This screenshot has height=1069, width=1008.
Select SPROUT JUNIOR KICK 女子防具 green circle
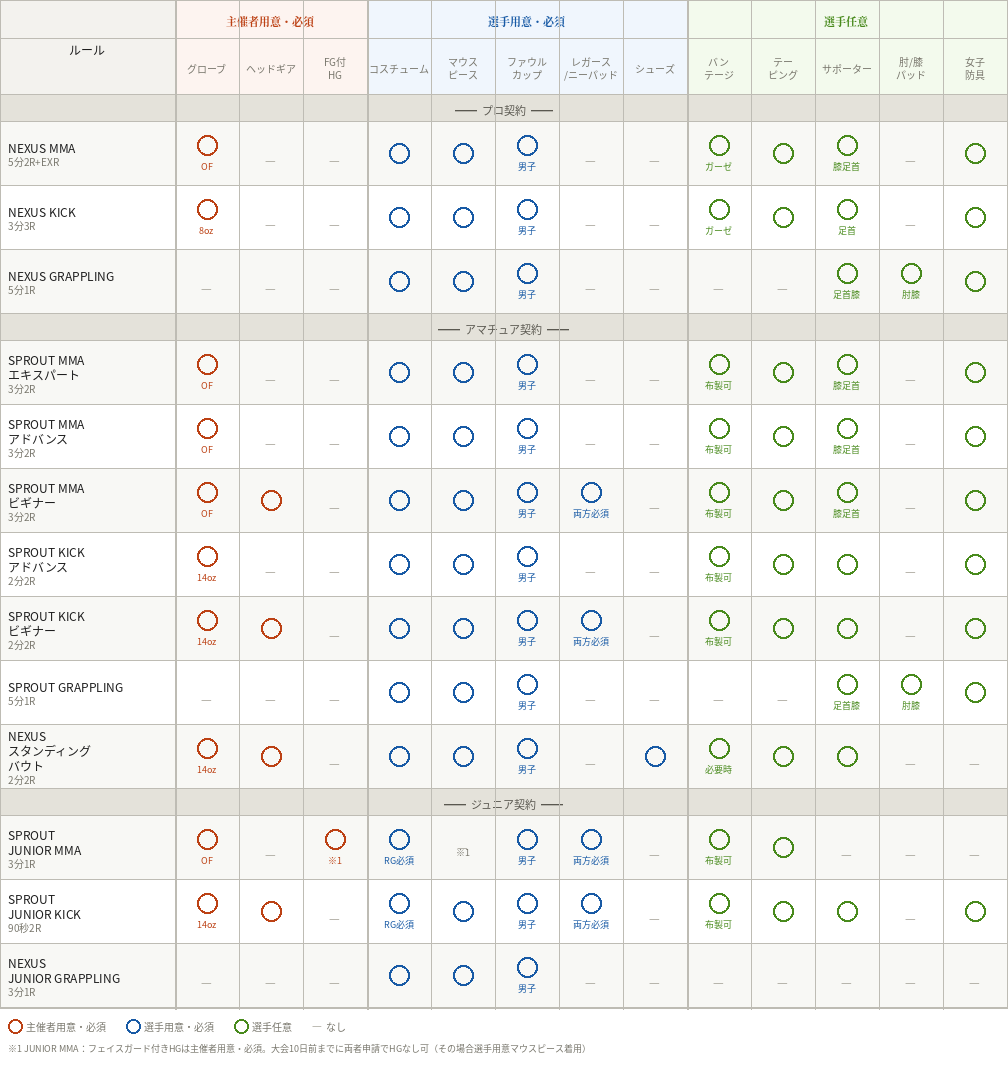[x=975, y=912]
